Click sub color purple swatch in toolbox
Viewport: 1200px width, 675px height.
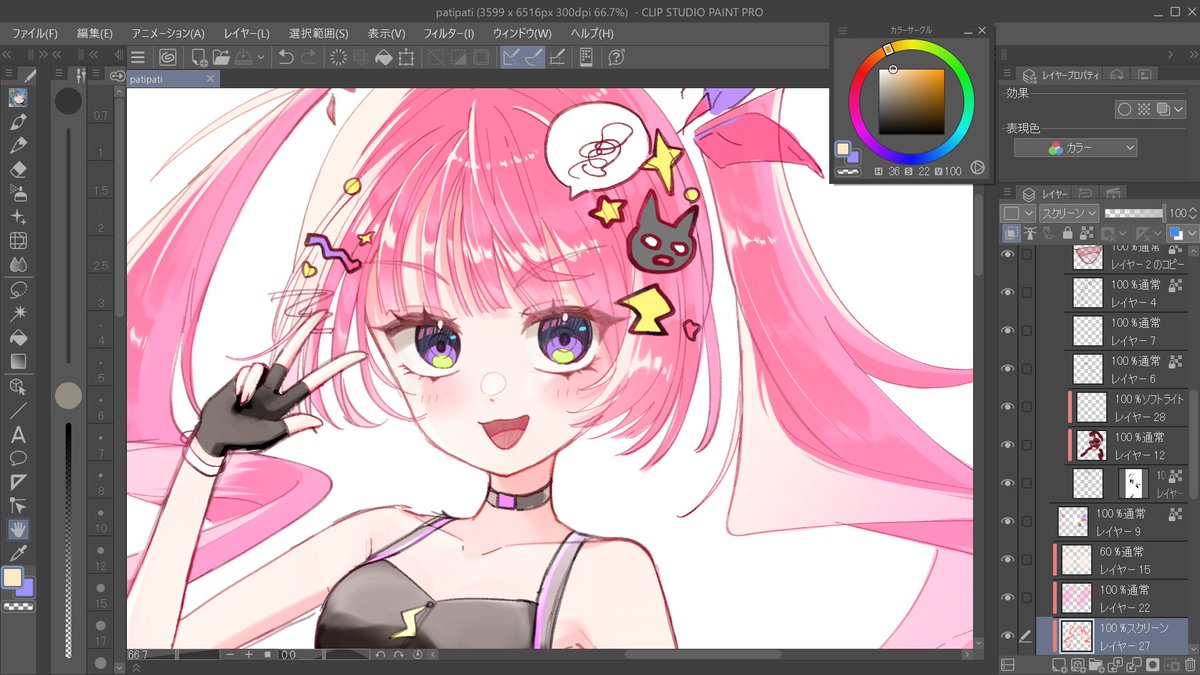click(26, 589)
